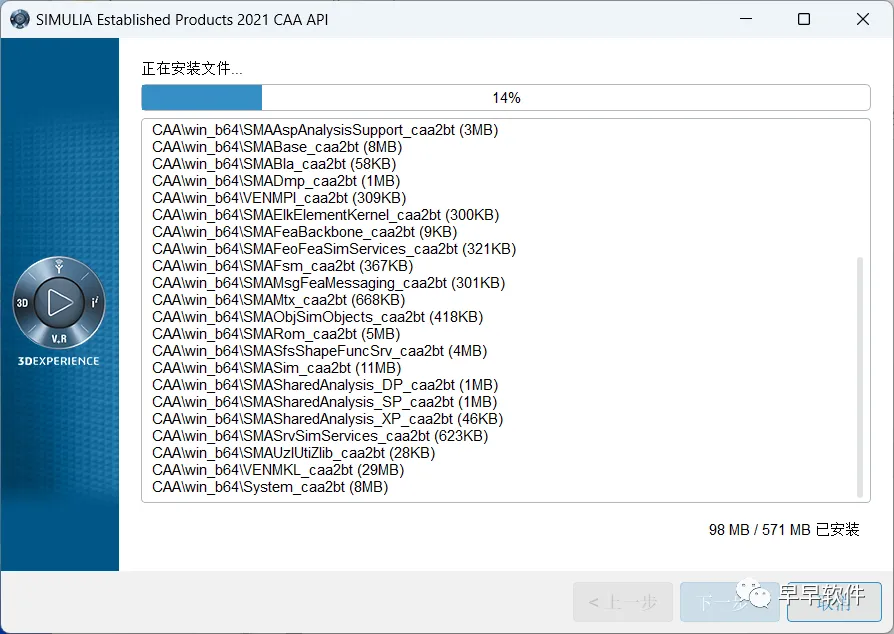Image resolution: width=894 pixels, height=634 pixels.
Task: Close the SIMULIA installer window
Action: click(x=863, y=19)
